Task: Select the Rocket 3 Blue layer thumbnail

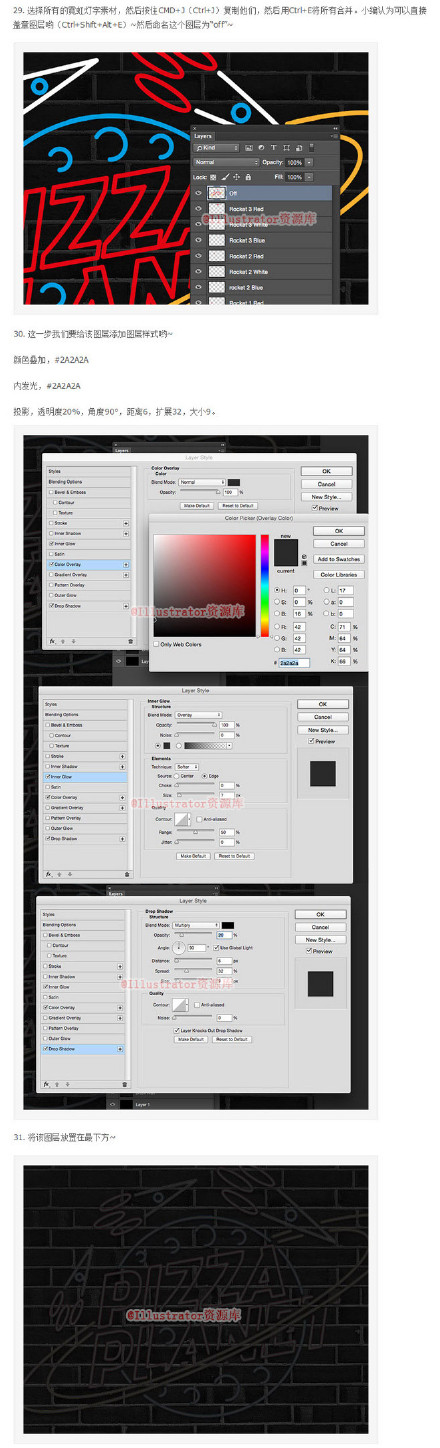Action: [x=217, y=240]
